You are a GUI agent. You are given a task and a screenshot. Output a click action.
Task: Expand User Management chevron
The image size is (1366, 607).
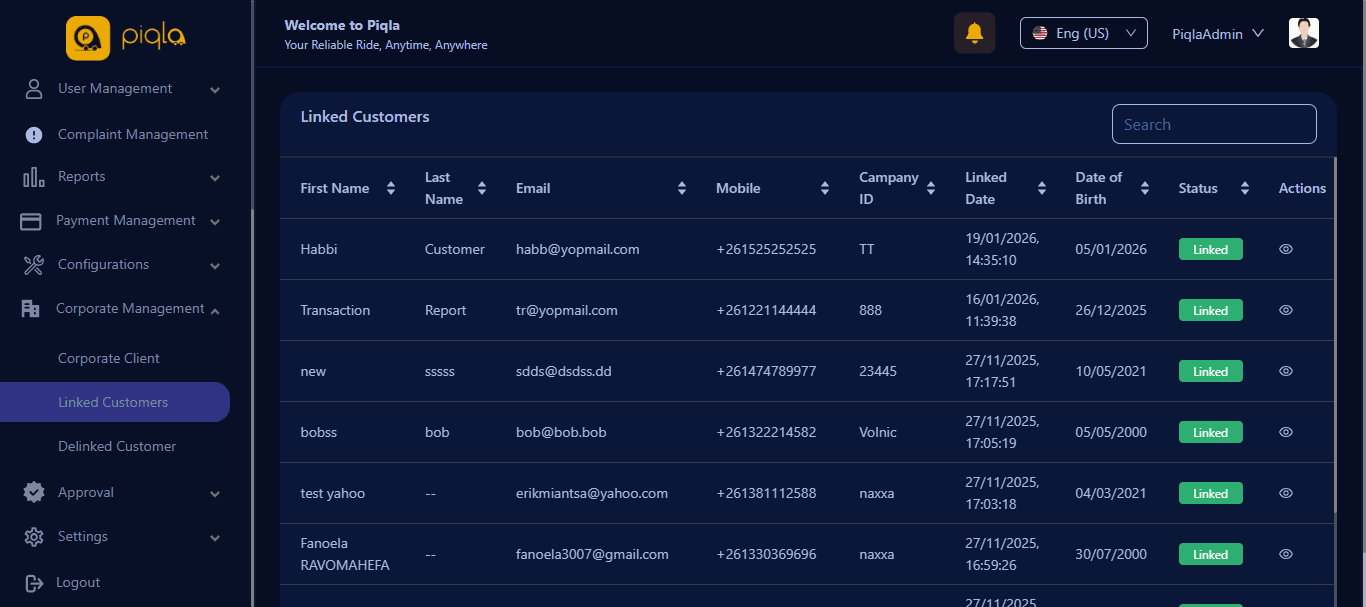point(215,90)
